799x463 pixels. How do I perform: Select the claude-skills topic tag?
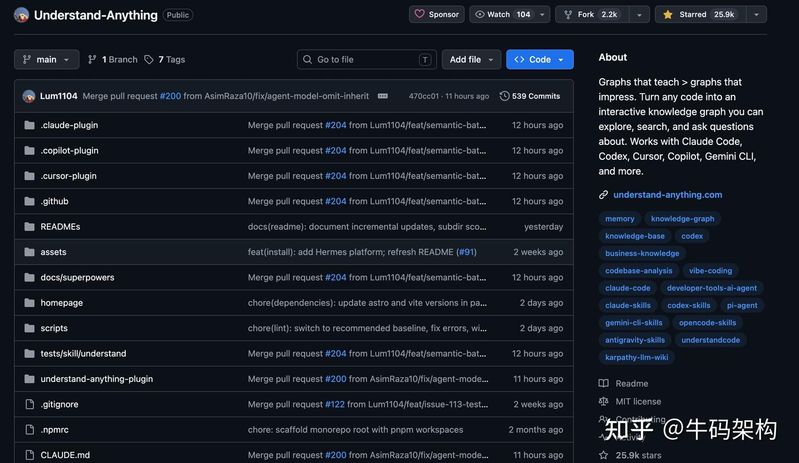[628, 305]
